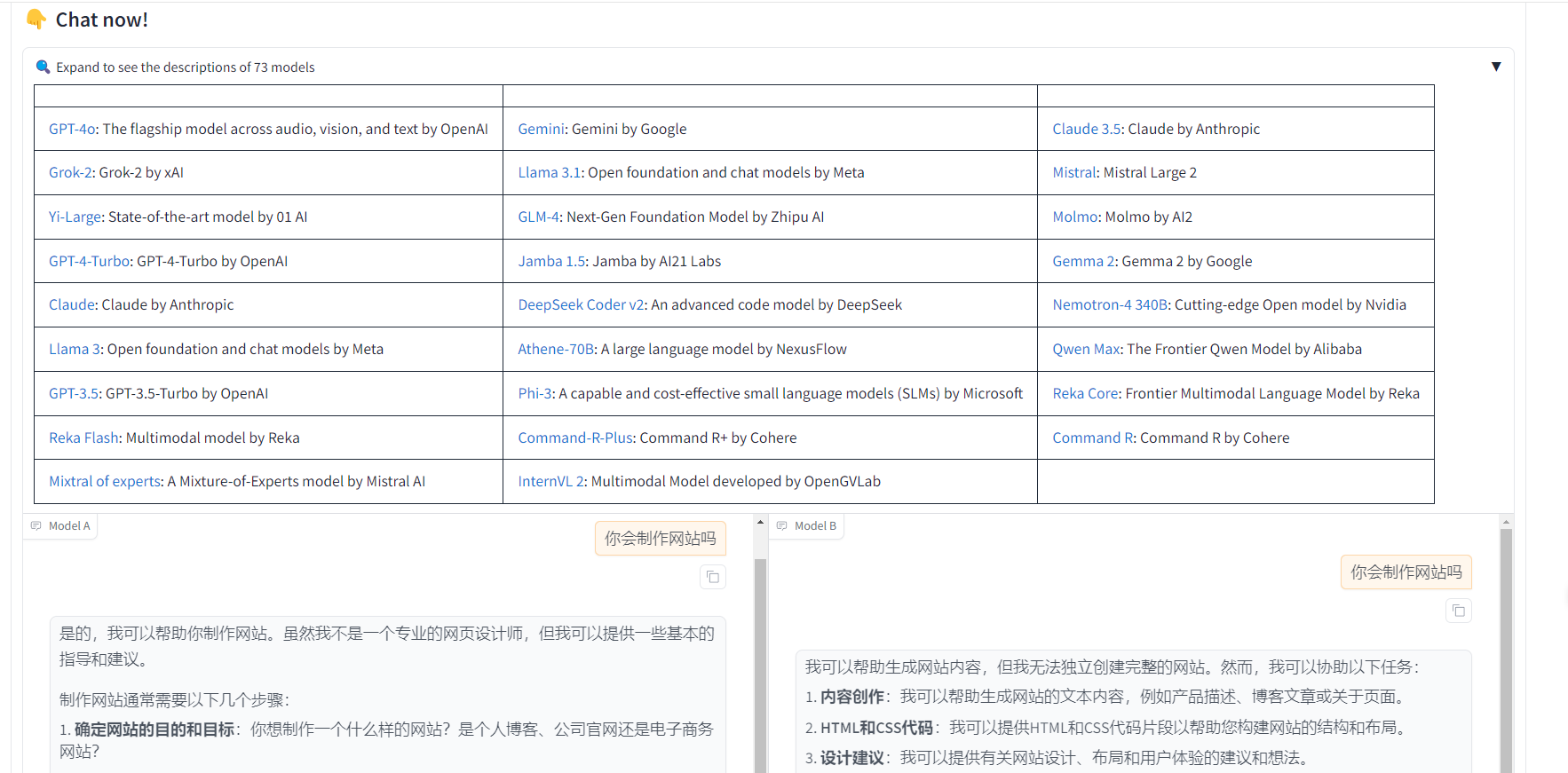
Task: Open the Qwen Max link
Action: 1087,349
